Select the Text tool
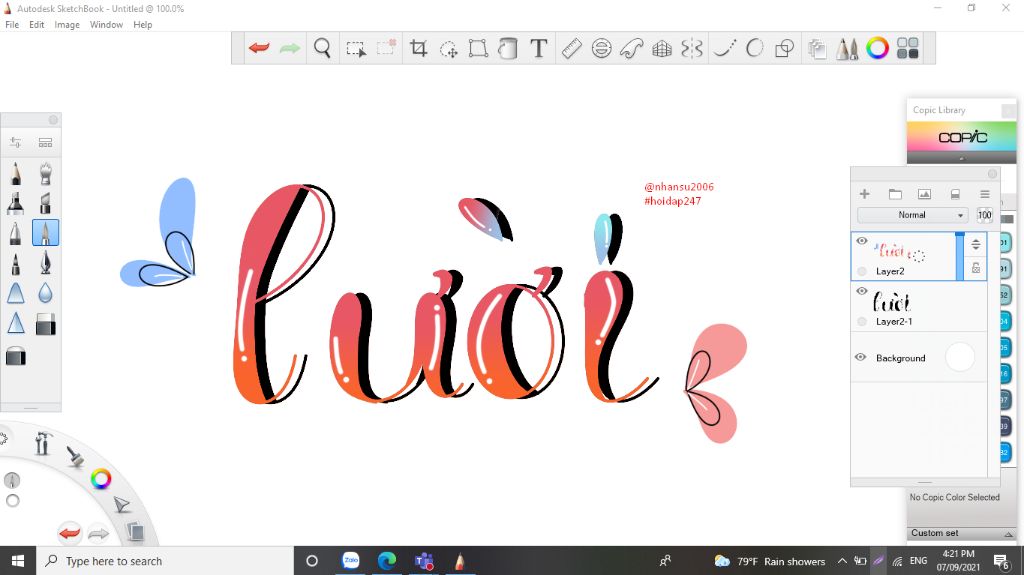This screenshot has height=575, width=1024. (x=539, y=48)
